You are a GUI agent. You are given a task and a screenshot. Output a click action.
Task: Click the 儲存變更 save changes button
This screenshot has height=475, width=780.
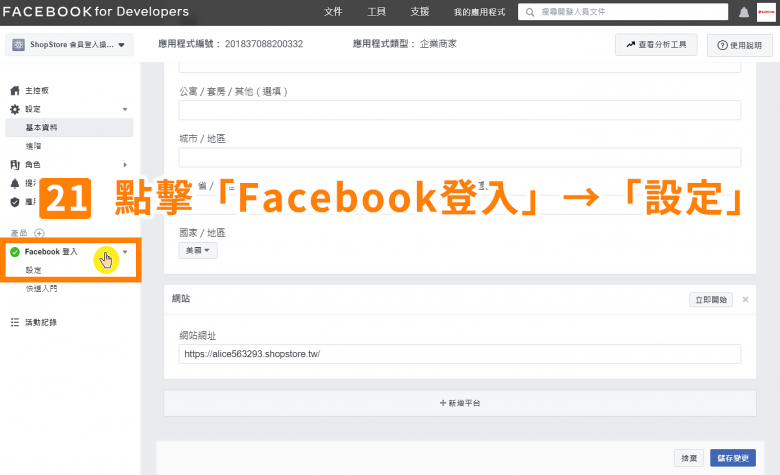(733, 458)
